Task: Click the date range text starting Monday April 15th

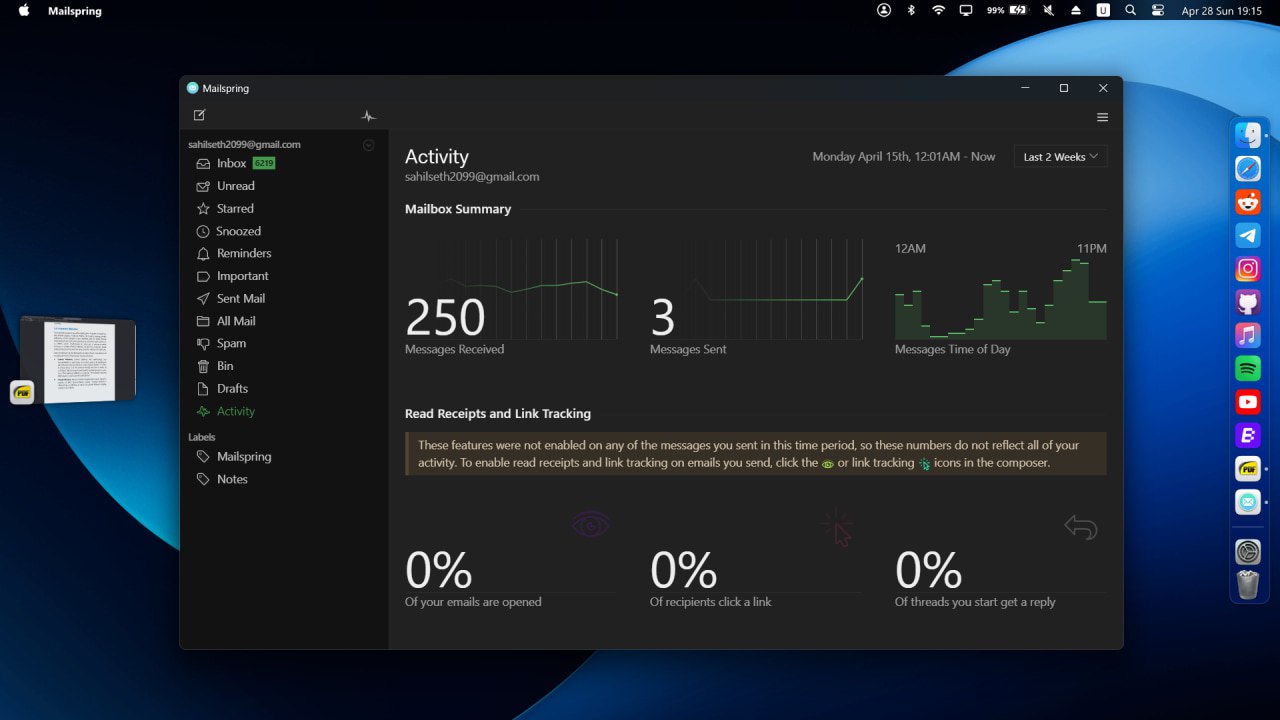Action: 904,157
